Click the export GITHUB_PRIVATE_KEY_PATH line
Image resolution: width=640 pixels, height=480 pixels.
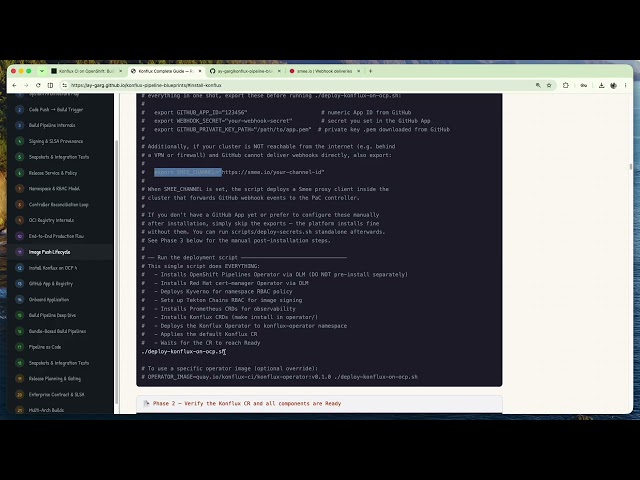[x=232, y=130]
